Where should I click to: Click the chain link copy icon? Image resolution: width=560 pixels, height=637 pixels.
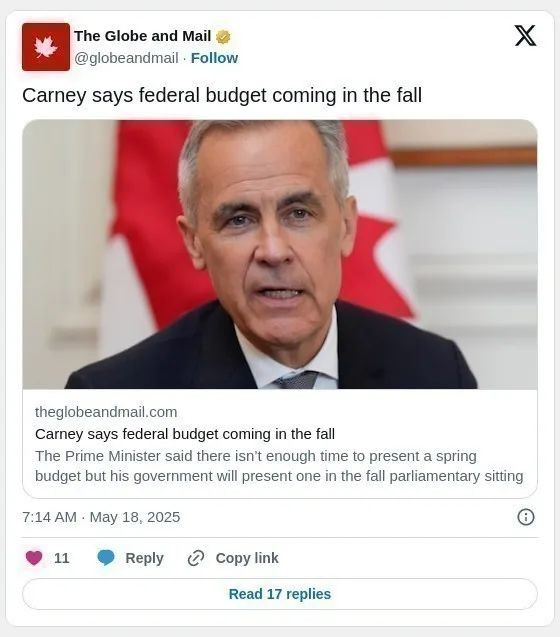pos(196,558)
